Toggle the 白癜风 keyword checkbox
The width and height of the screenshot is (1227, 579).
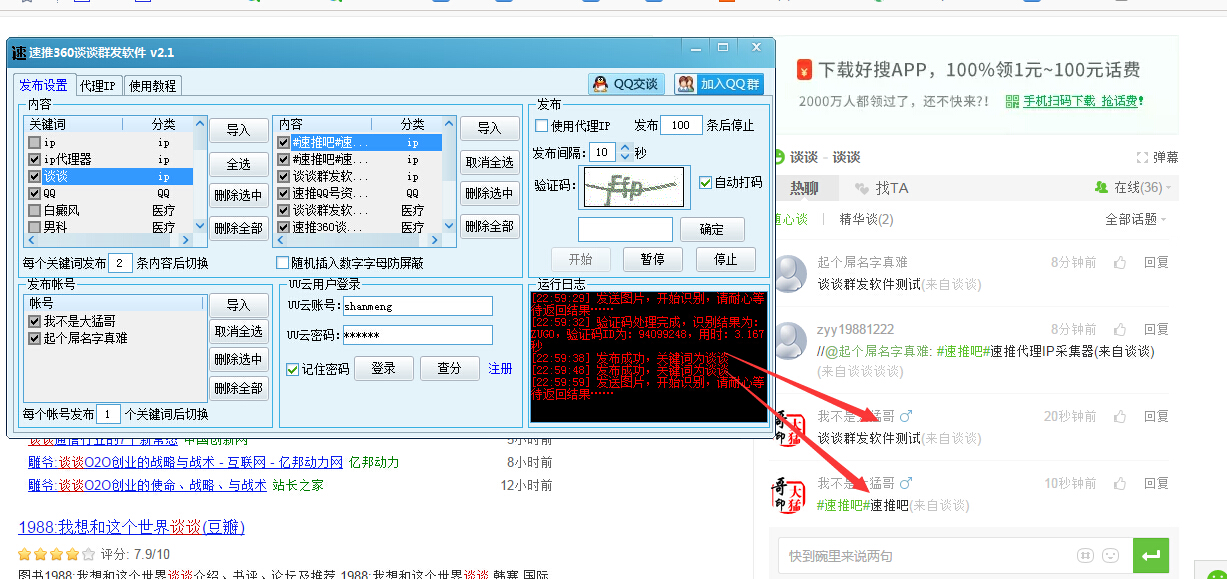click(x=35, y=211)
